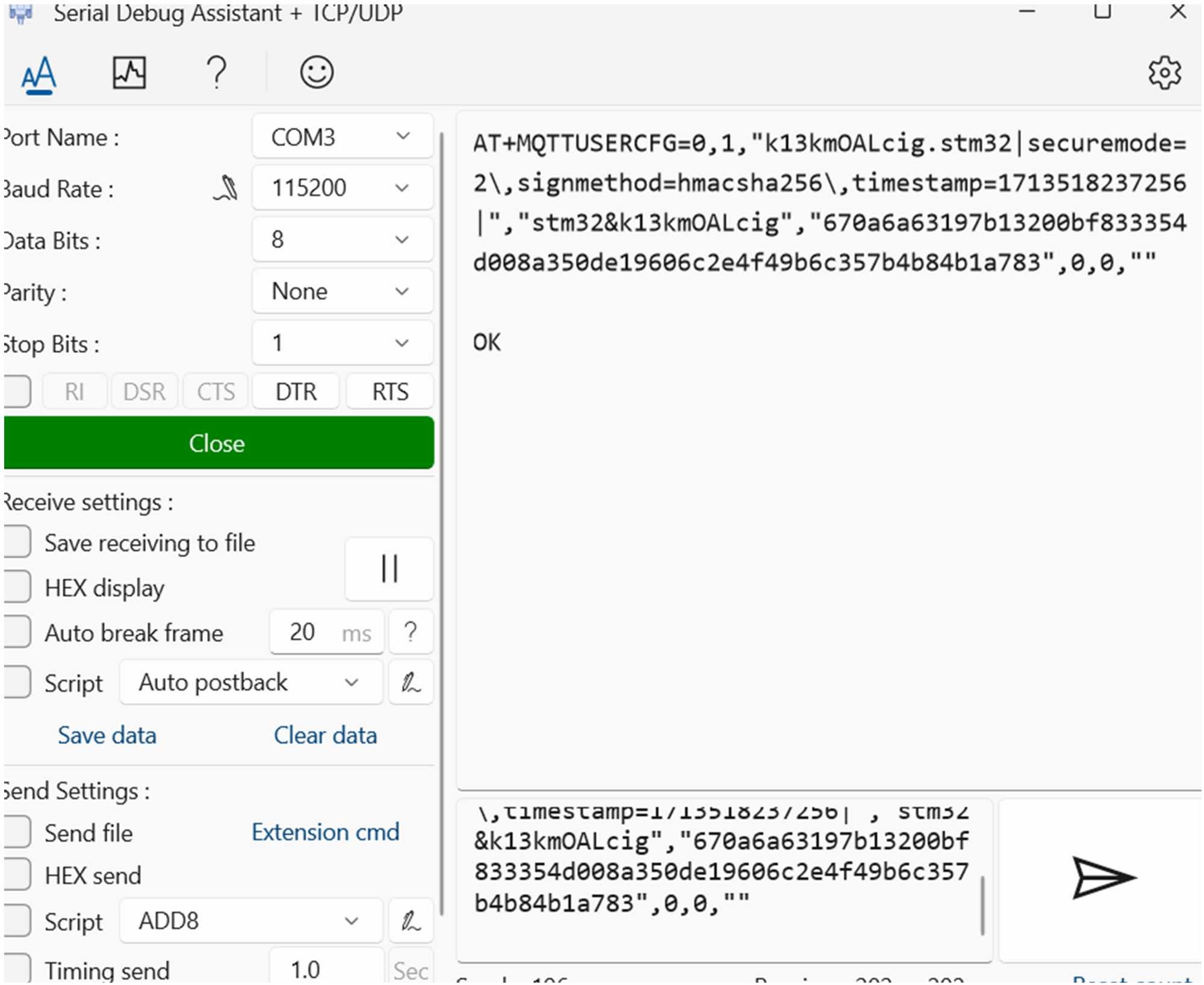Viewport: 1204px width, 985px height.
Task: Edit receive script with pen icon
Action: coord(411,683)
